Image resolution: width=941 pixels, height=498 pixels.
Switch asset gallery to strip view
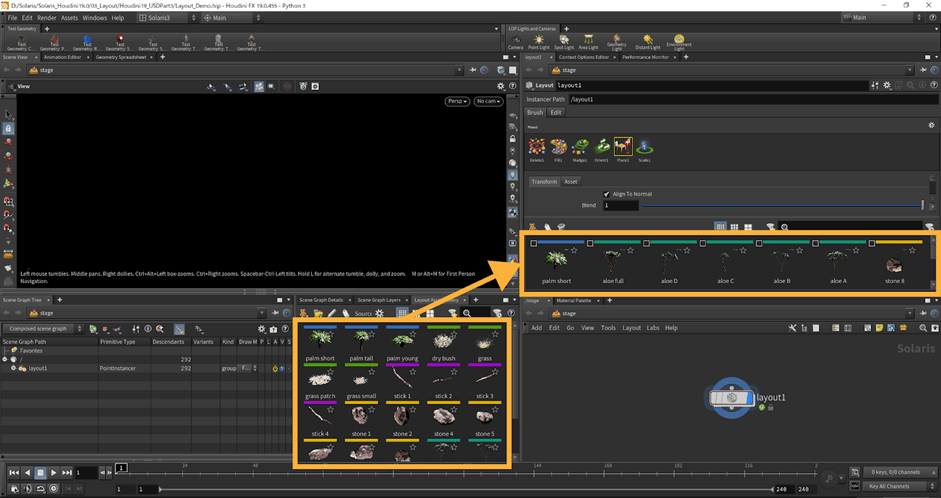(x=720, y=227)
